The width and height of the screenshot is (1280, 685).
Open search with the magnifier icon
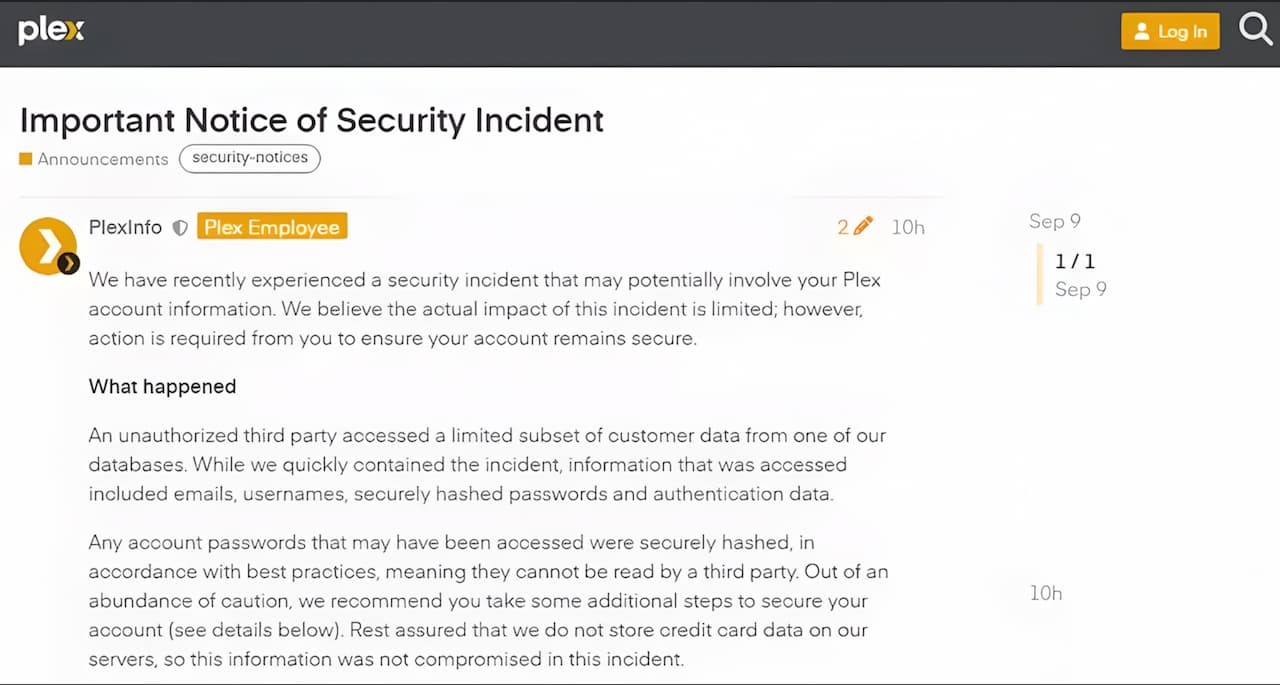[x=1255, y=29]
